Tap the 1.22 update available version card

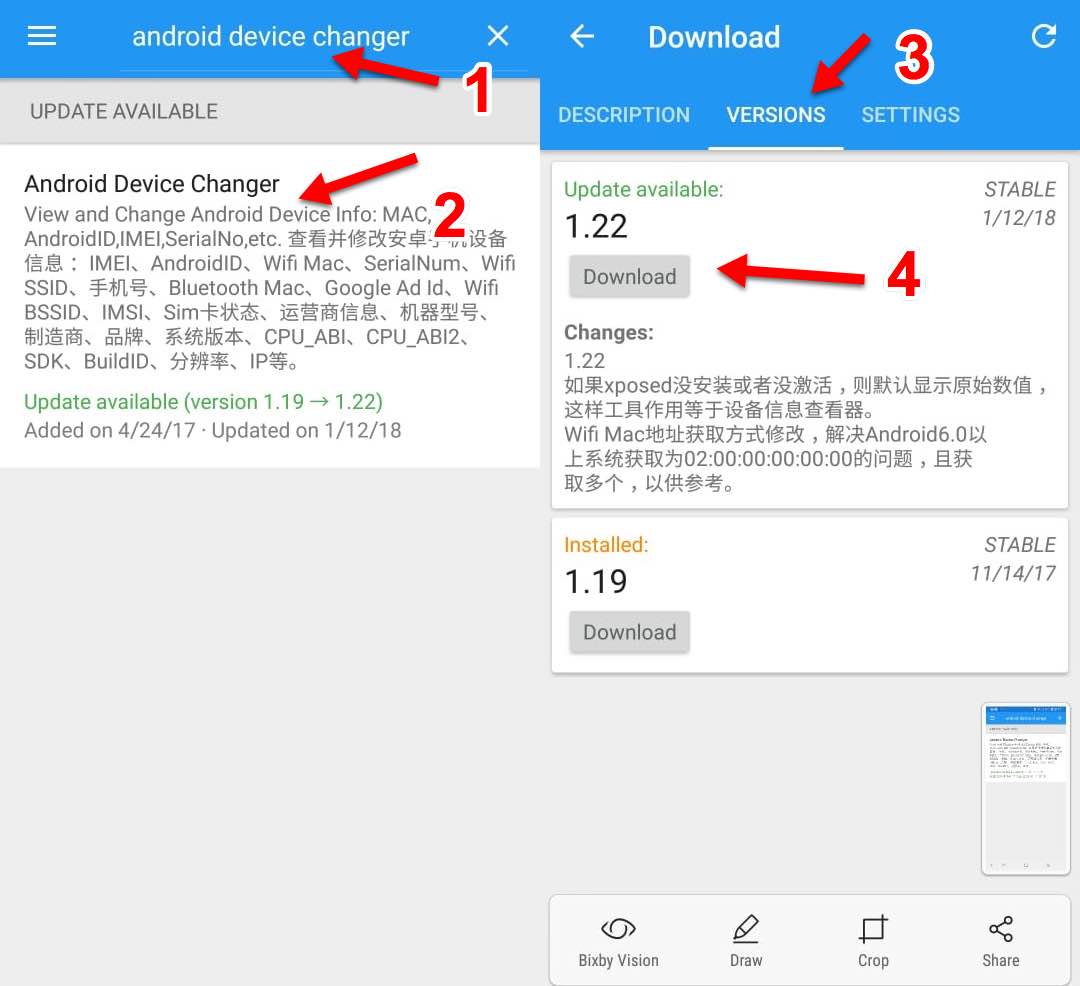coord(809,335)
